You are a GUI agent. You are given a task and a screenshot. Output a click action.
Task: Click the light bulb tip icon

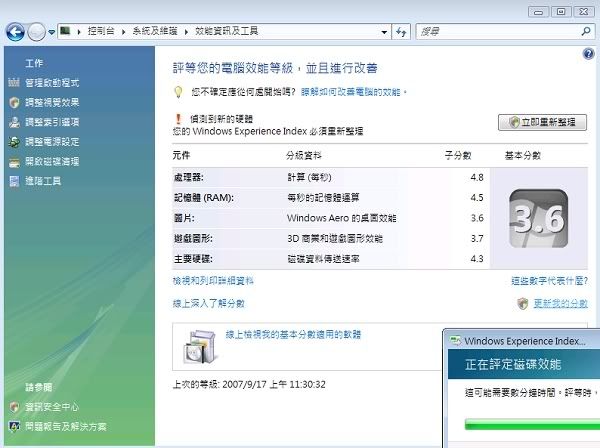click(178, 92)
